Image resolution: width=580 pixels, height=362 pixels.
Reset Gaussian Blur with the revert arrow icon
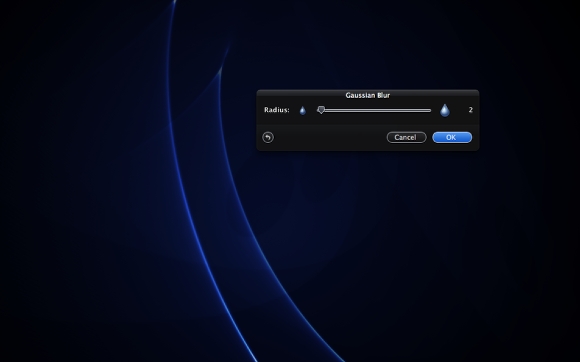pos(268,138)
